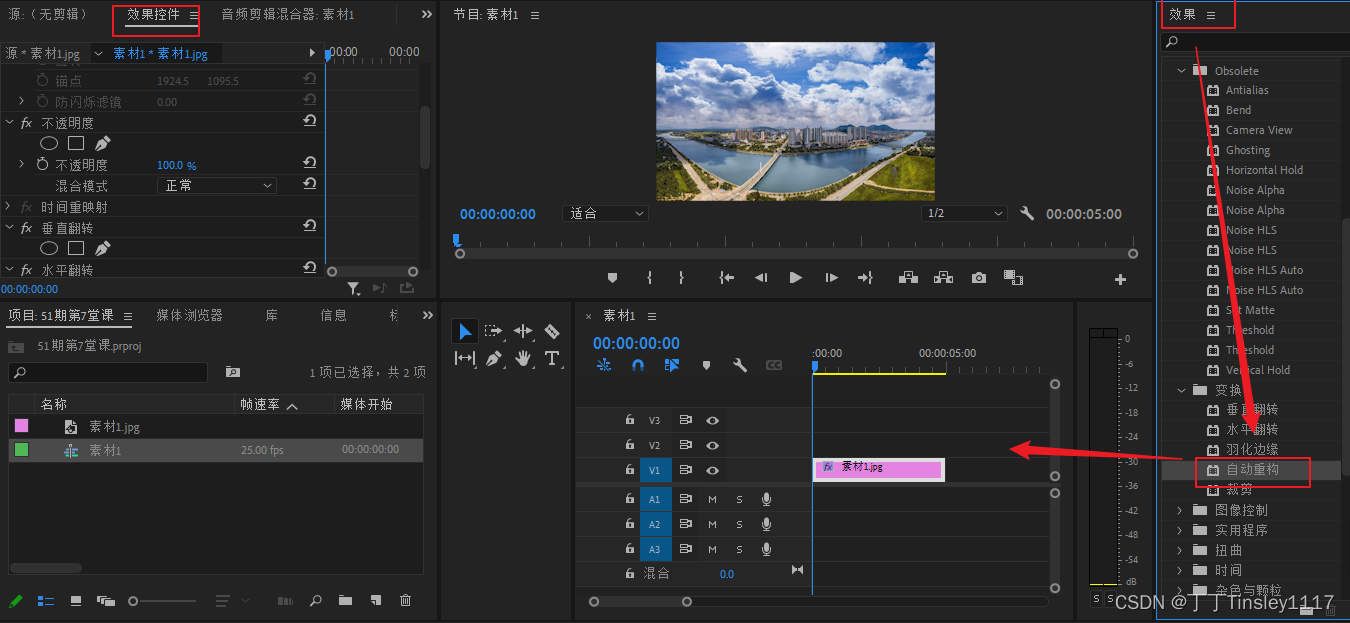The image size is (1350, 623).
Task: Select the Type tool
Action: click(x=552, y=358)
